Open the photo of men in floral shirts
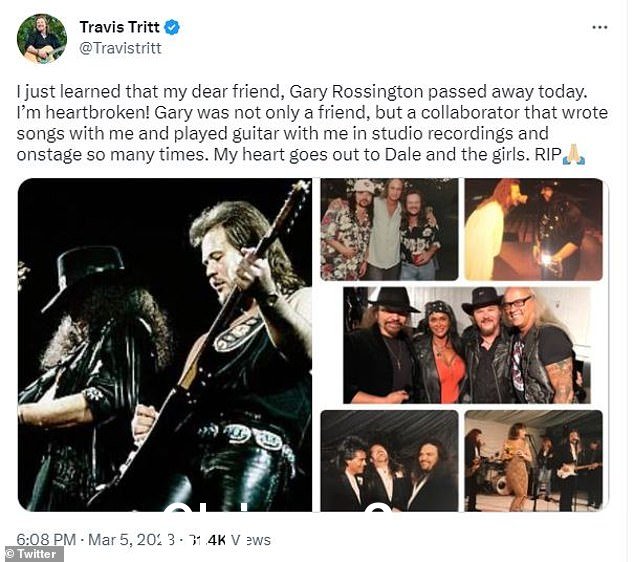This screenshot has width=634, height=562. (389, 229)
